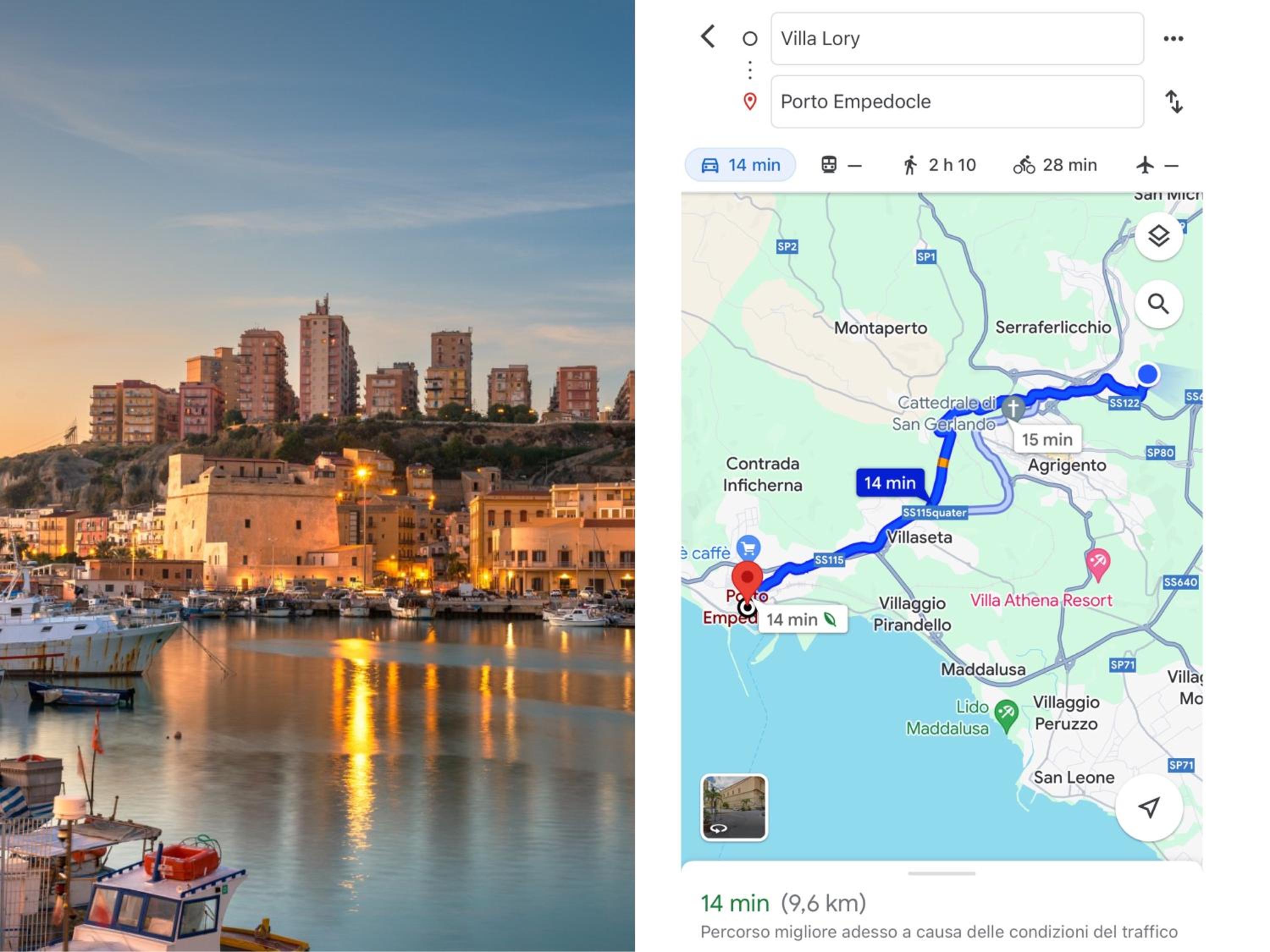Tap the Villaggio Pirandello label
Image resolution: width=1270 pixels, height=952 pixels.
[x=912, y=614]
